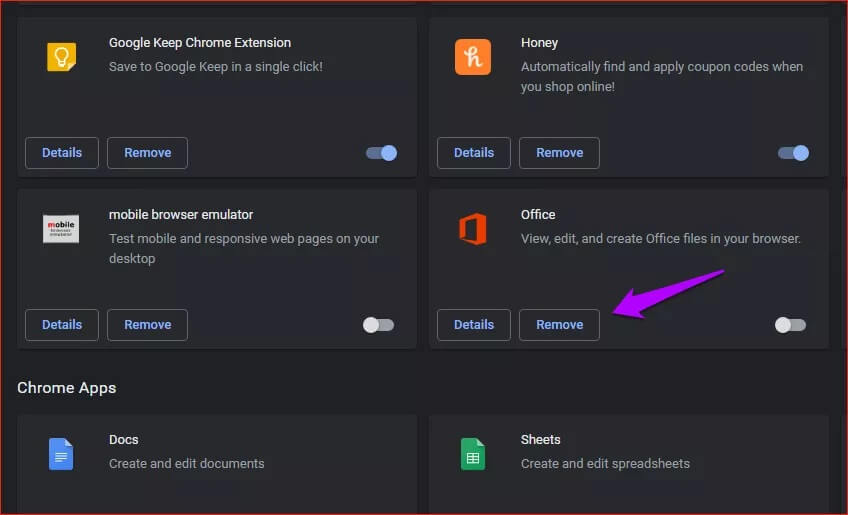Show Details for the Office extension
This screenshot has height=515, width=848.
(x=474, y=325)
